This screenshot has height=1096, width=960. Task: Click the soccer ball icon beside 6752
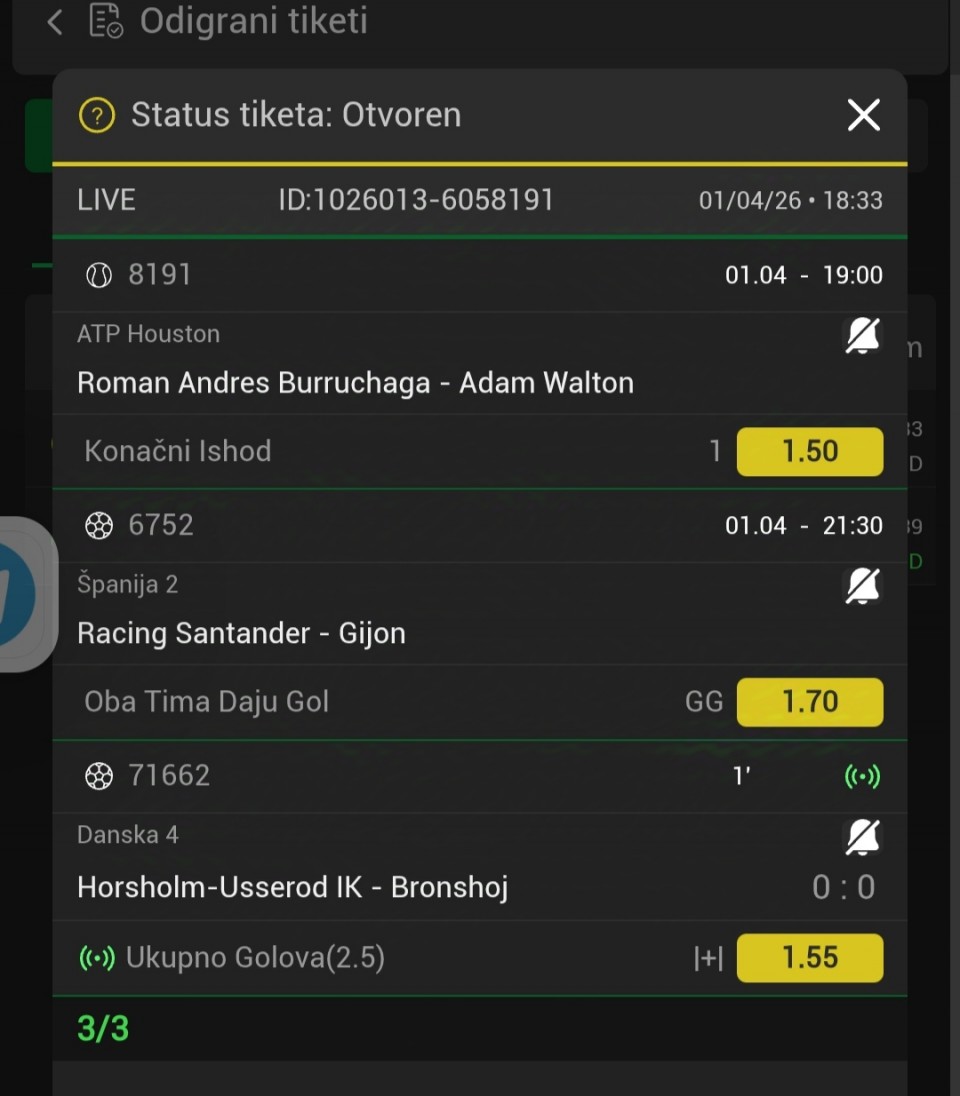tap(99, 526)
